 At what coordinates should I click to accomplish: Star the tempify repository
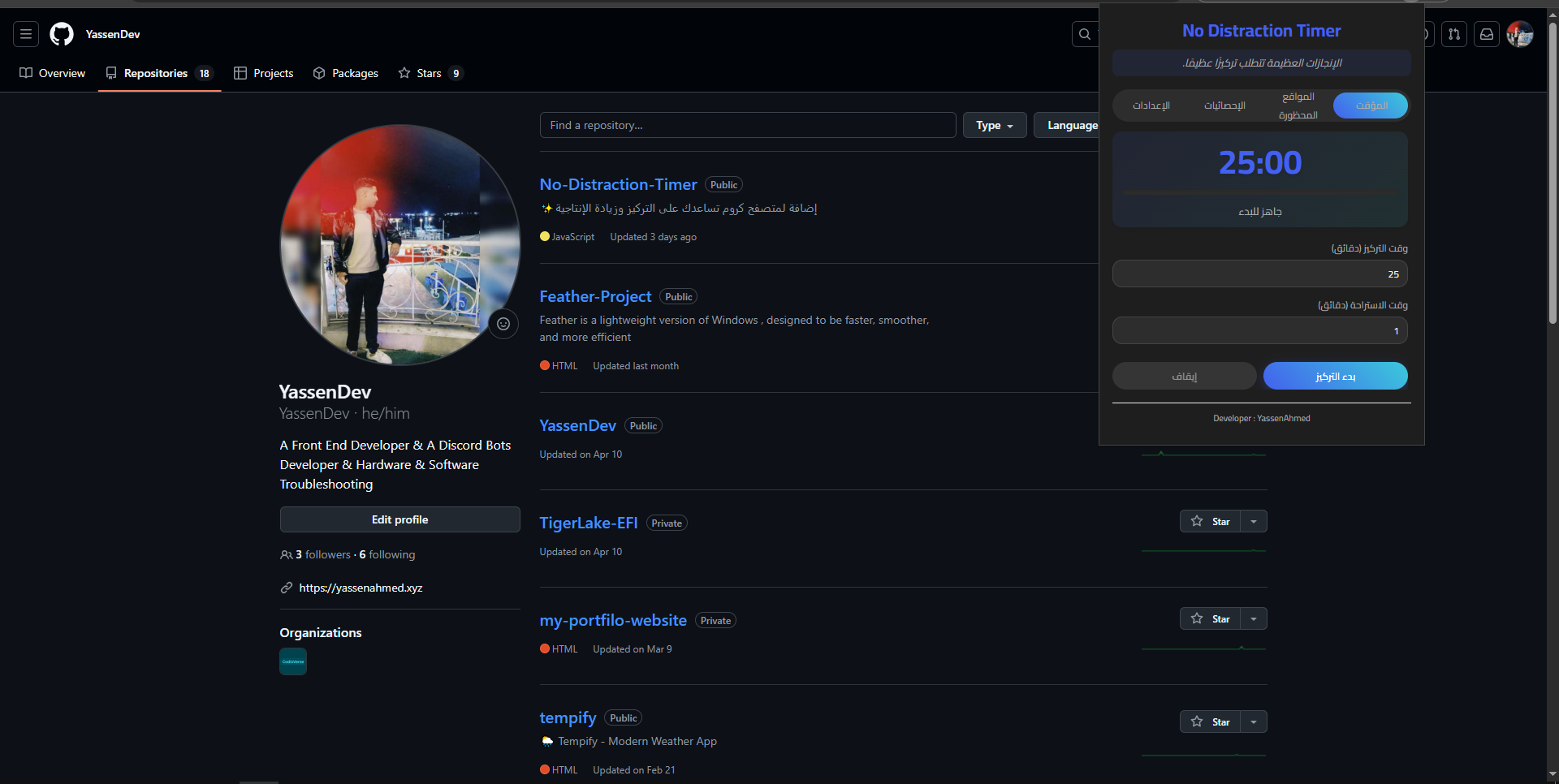[x=1210, y=722]
